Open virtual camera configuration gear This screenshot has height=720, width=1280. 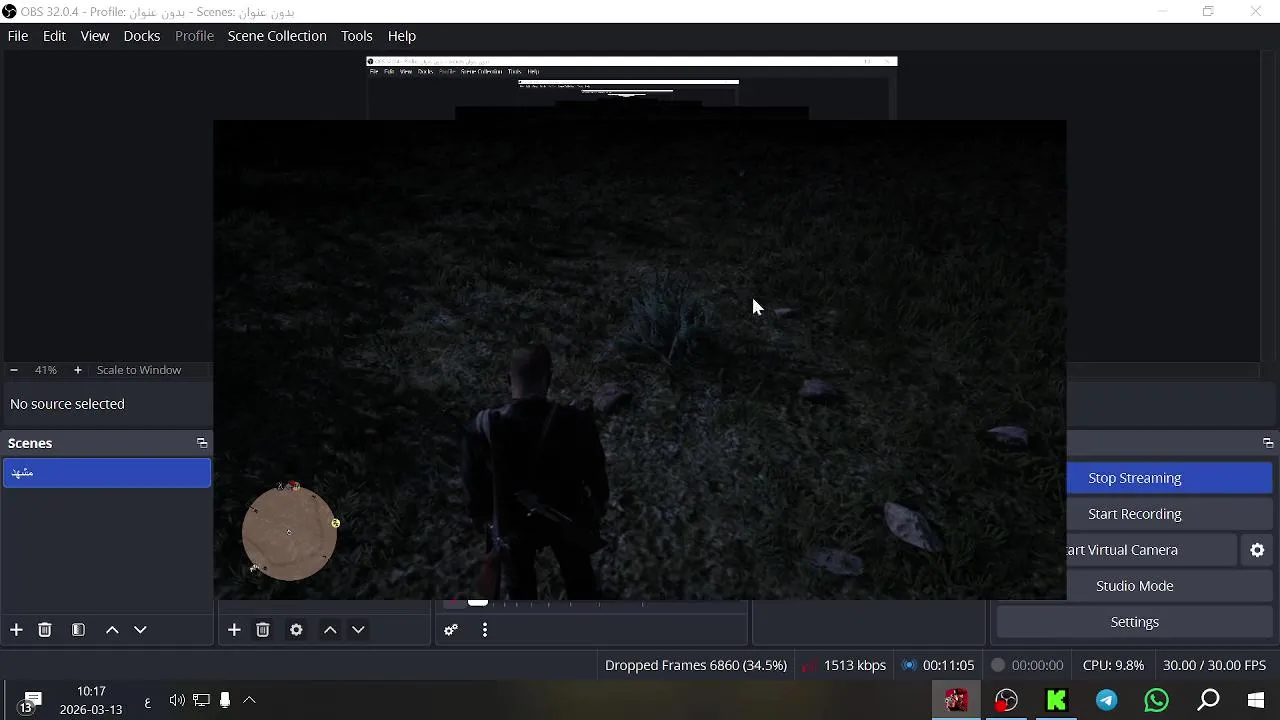(x=1258, y=550)
